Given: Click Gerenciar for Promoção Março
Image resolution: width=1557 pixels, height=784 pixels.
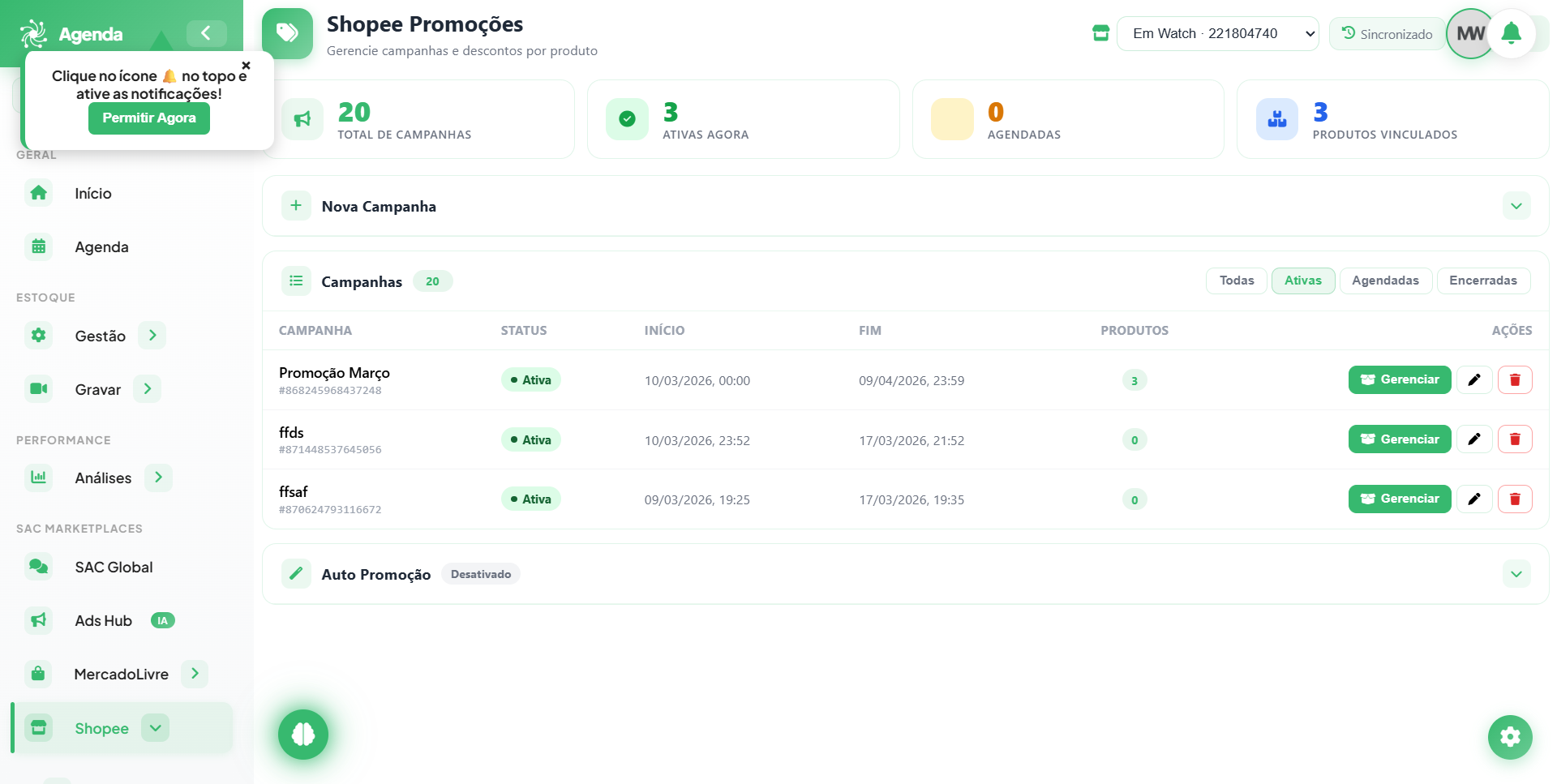Looking at the screenshot, I should pyautogui.click(x=1400, y=380).
